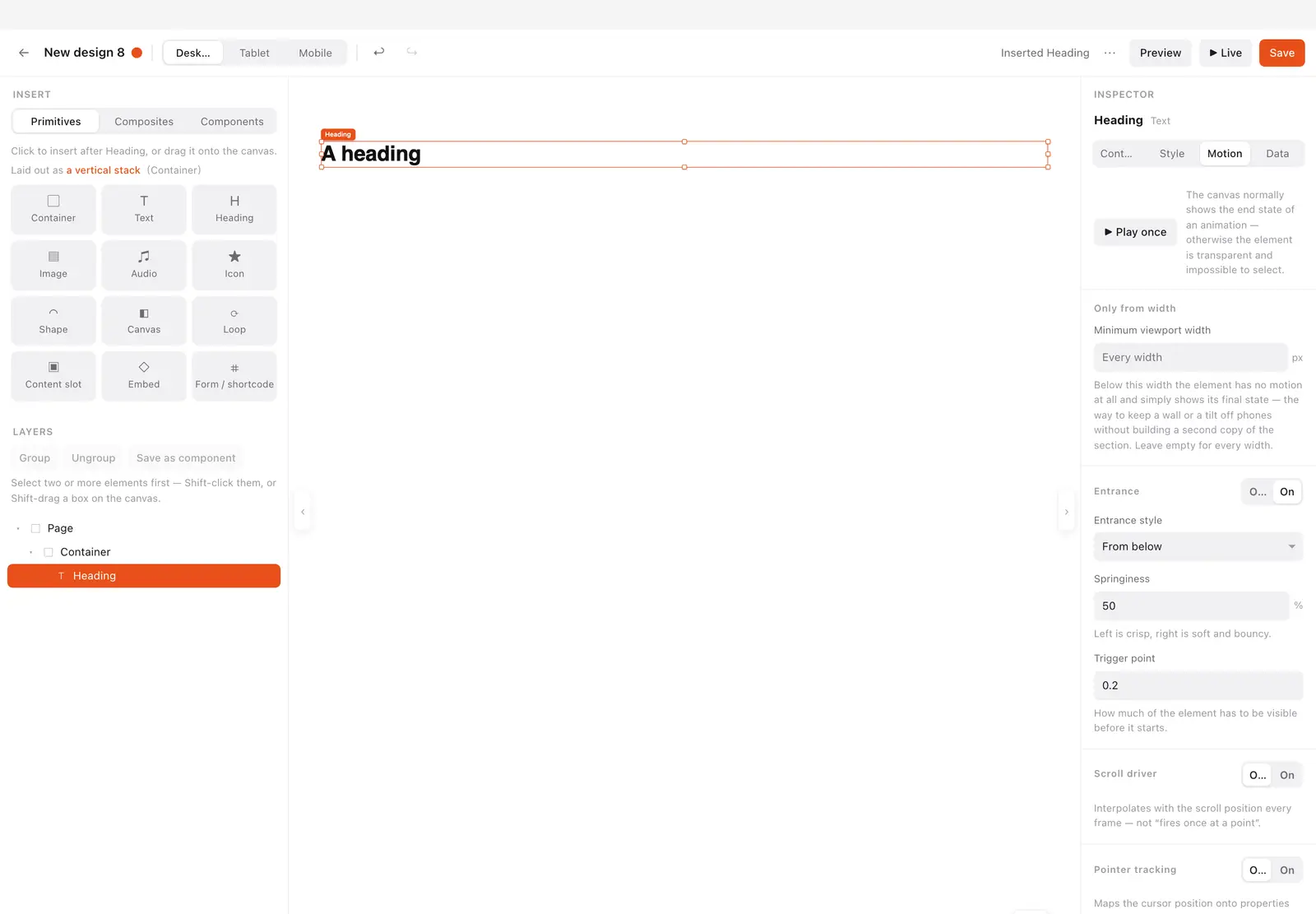
Task: Insert a Content slot primitive
Action: pos(53,376)
